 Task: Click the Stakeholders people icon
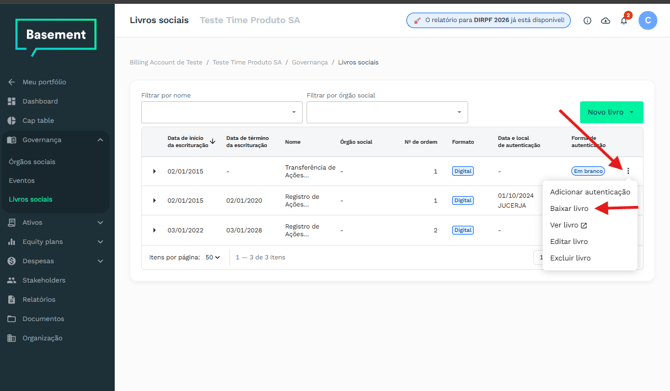pos(12,280)
